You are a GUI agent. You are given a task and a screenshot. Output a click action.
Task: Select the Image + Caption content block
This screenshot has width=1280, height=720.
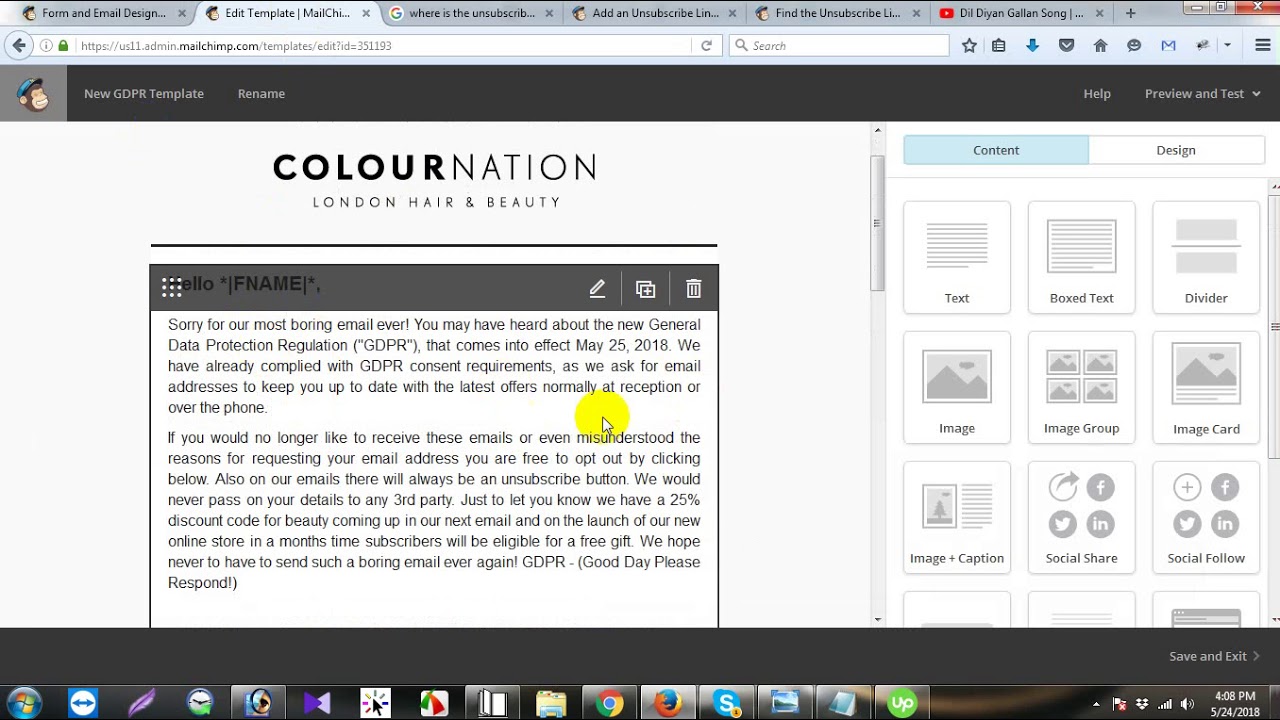pyautogui.click(x=957, y=517)
